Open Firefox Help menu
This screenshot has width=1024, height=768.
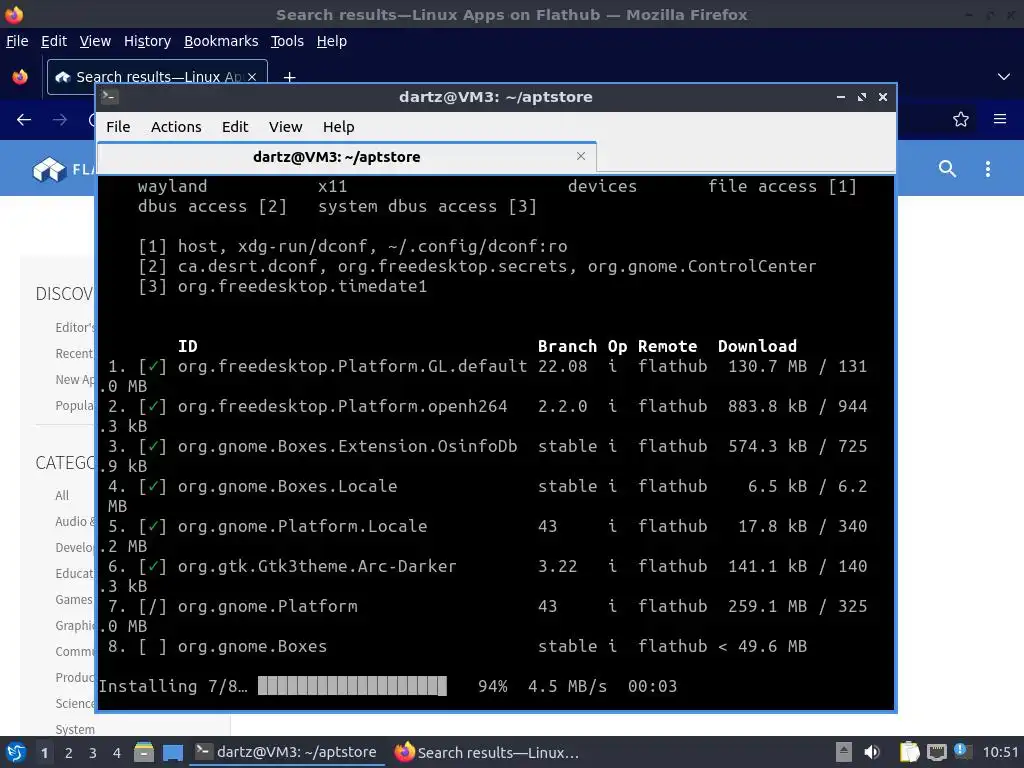point(332,41)
